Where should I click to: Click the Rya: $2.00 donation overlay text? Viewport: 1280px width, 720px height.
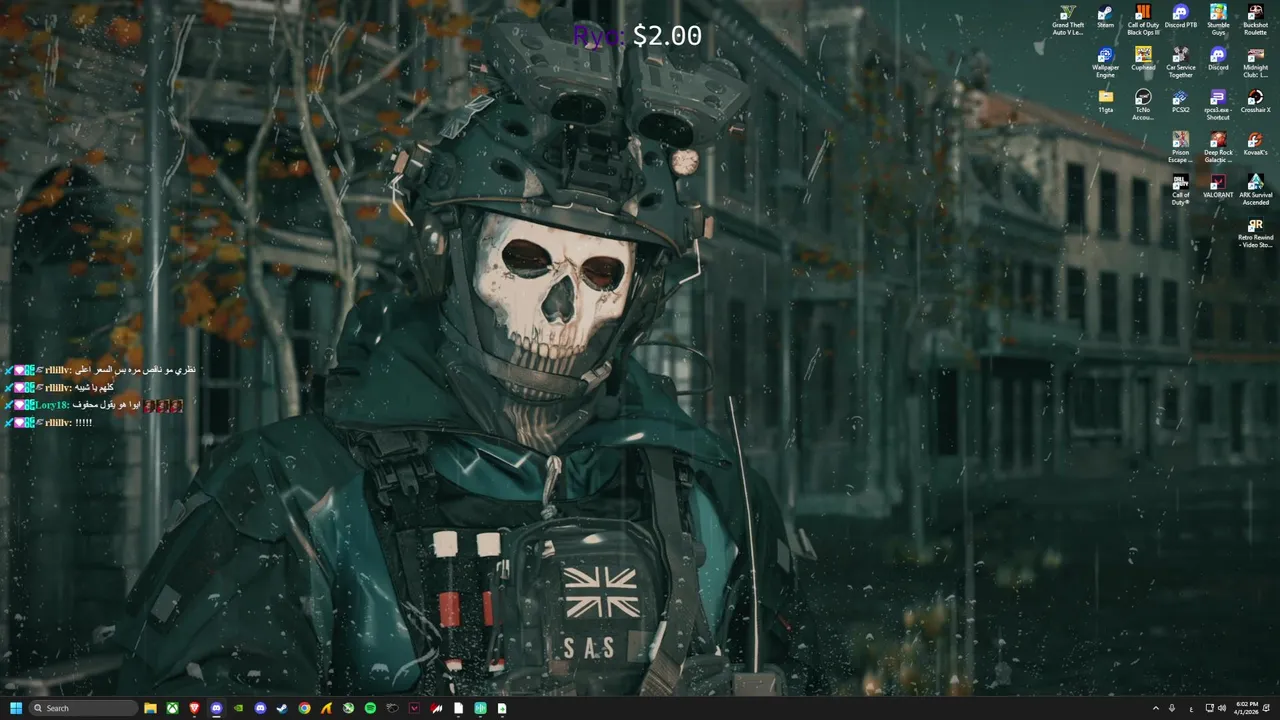click(637, 36)
